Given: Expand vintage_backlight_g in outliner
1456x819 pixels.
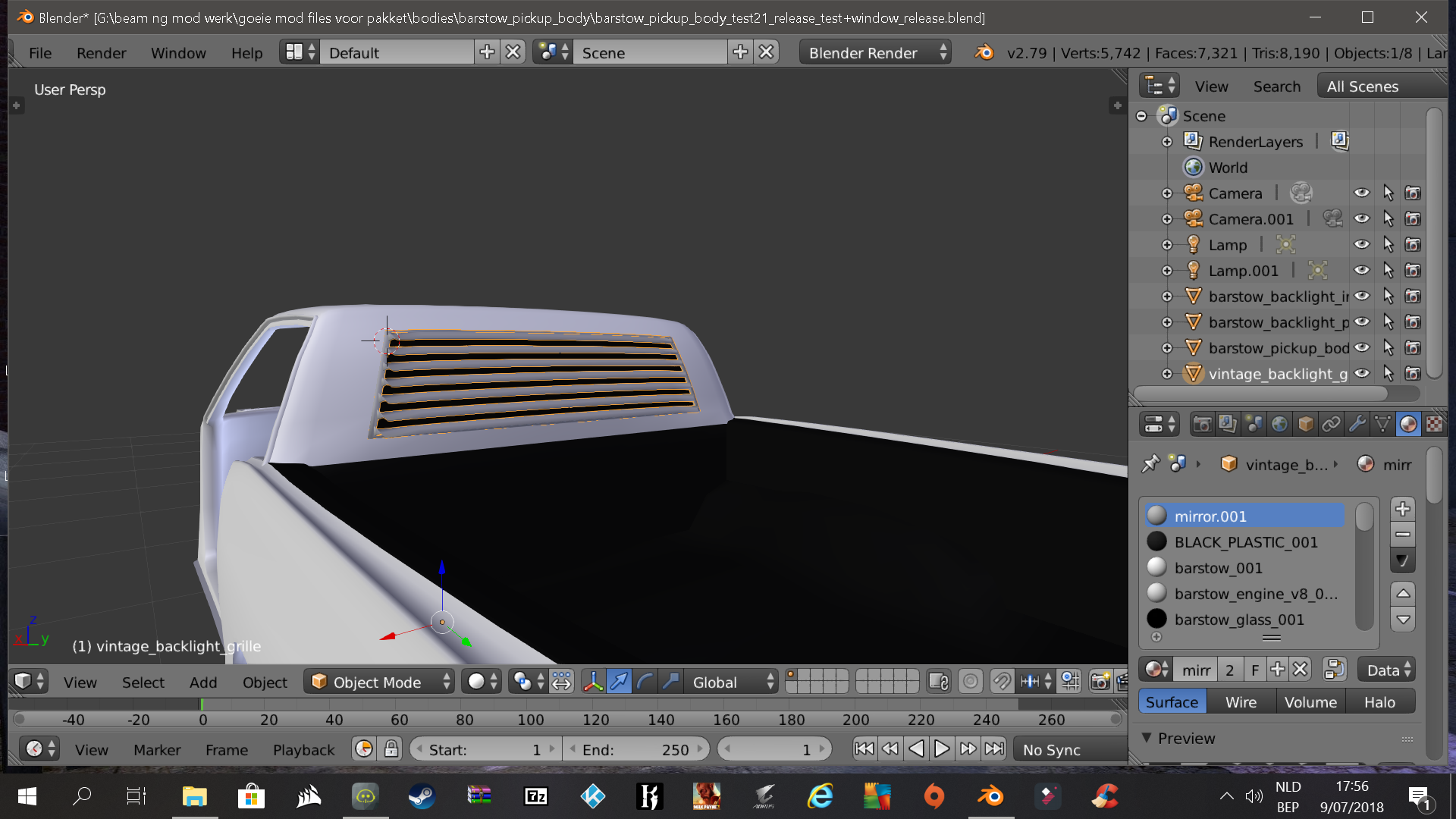Looking at the screenshot, I should 1167,374.
